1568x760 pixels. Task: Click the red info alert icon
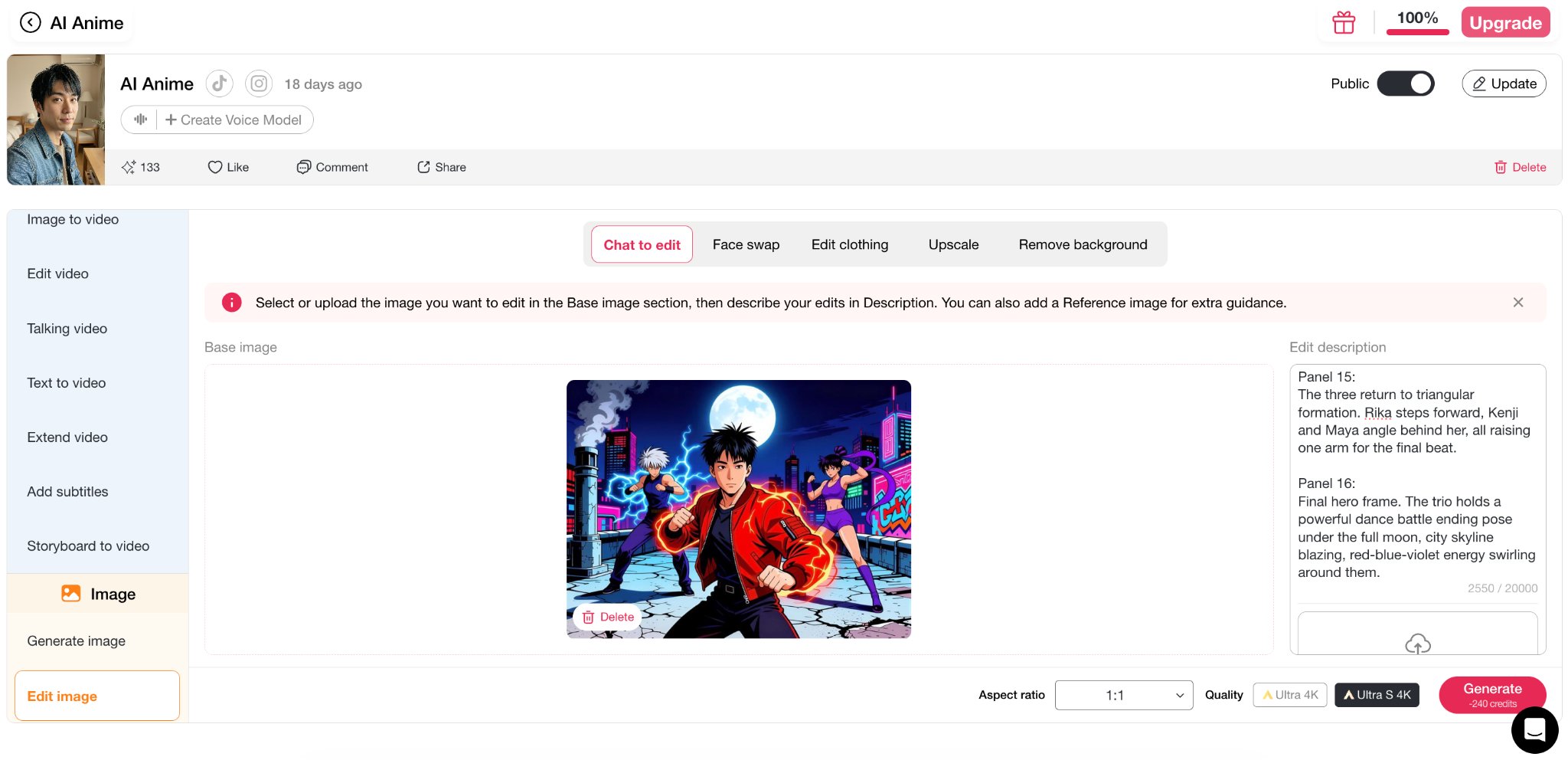click(x=231, y=303)
